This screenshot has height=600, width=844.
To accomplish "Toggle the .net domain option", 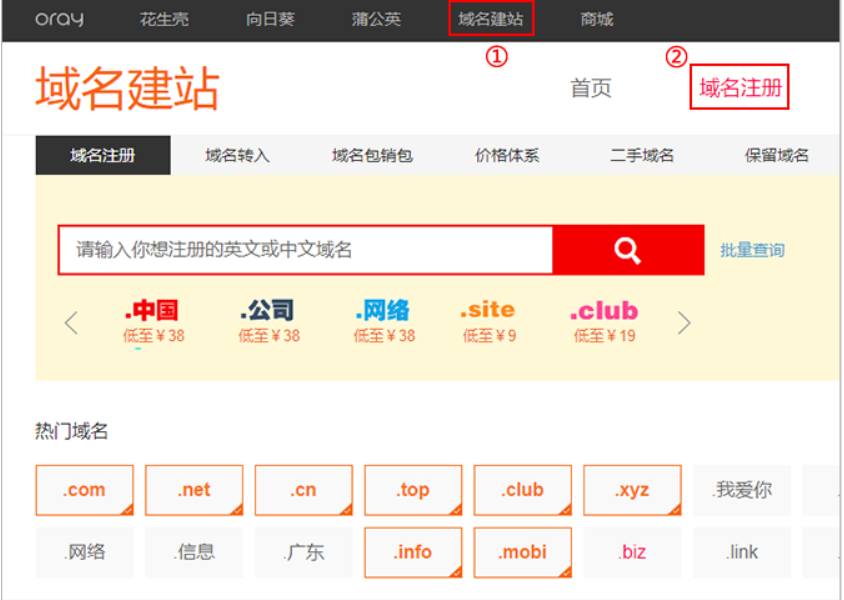I will (x=194, y=490).
